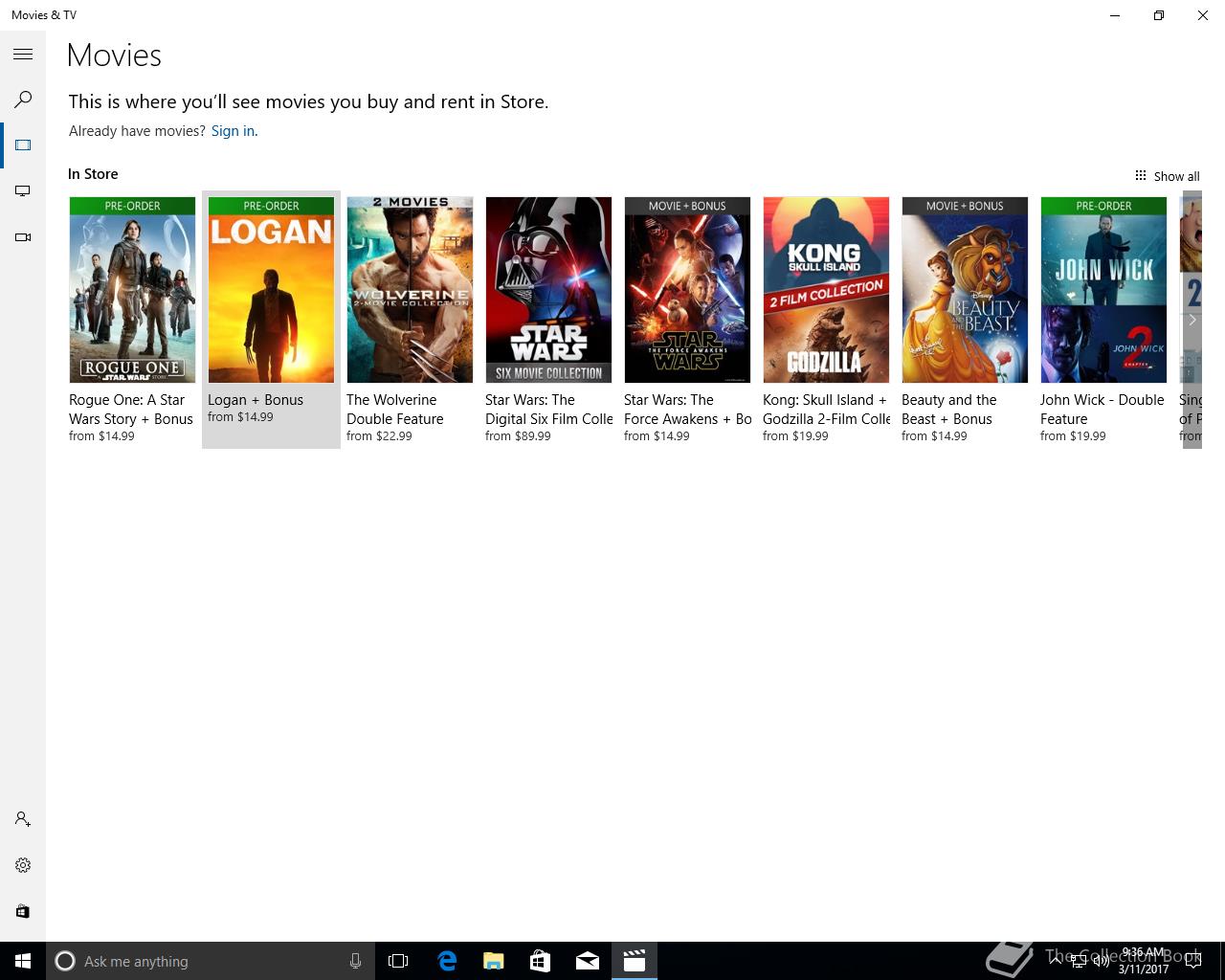Open the John Wick double feature poster
1225x980 pixels.
[x=1103, y=290]
